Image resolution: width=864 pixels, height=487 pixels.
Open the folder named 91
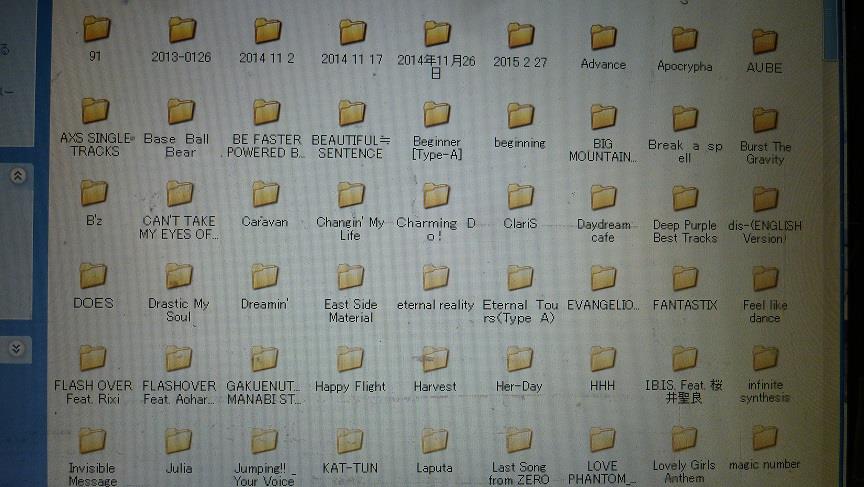coord(96,29)
